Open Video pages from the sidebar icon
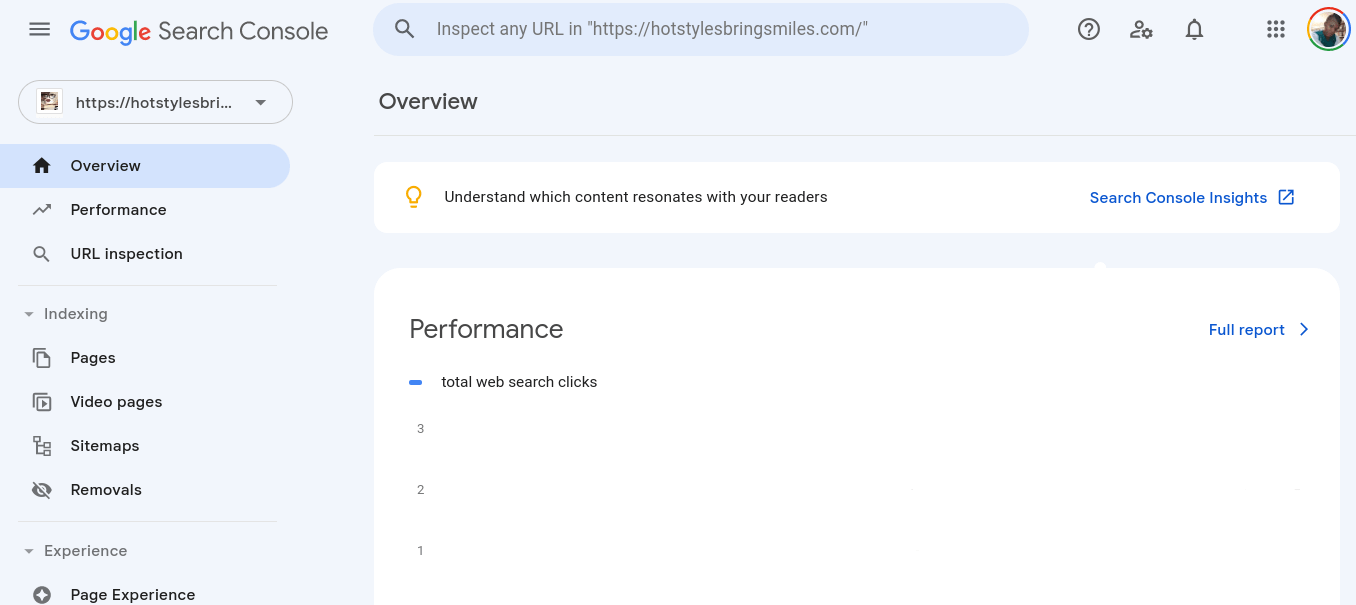Viewport: 1356px width, 605px height. [x=41, y=401]
